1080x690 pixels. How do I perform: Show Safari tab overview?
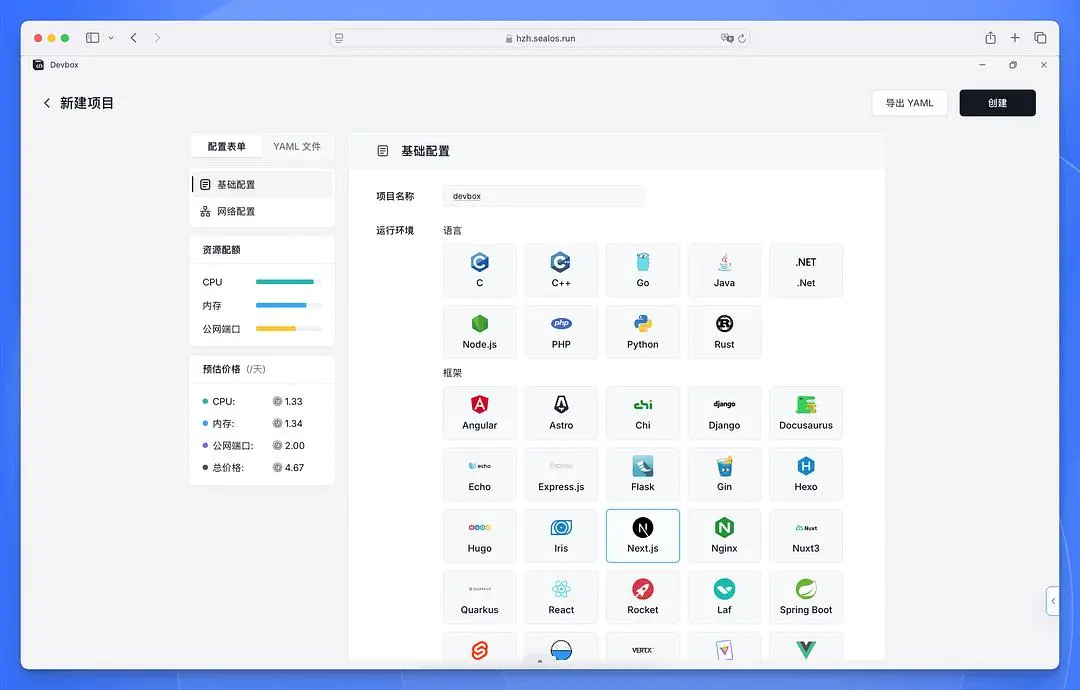click(x=1040, y=38)
